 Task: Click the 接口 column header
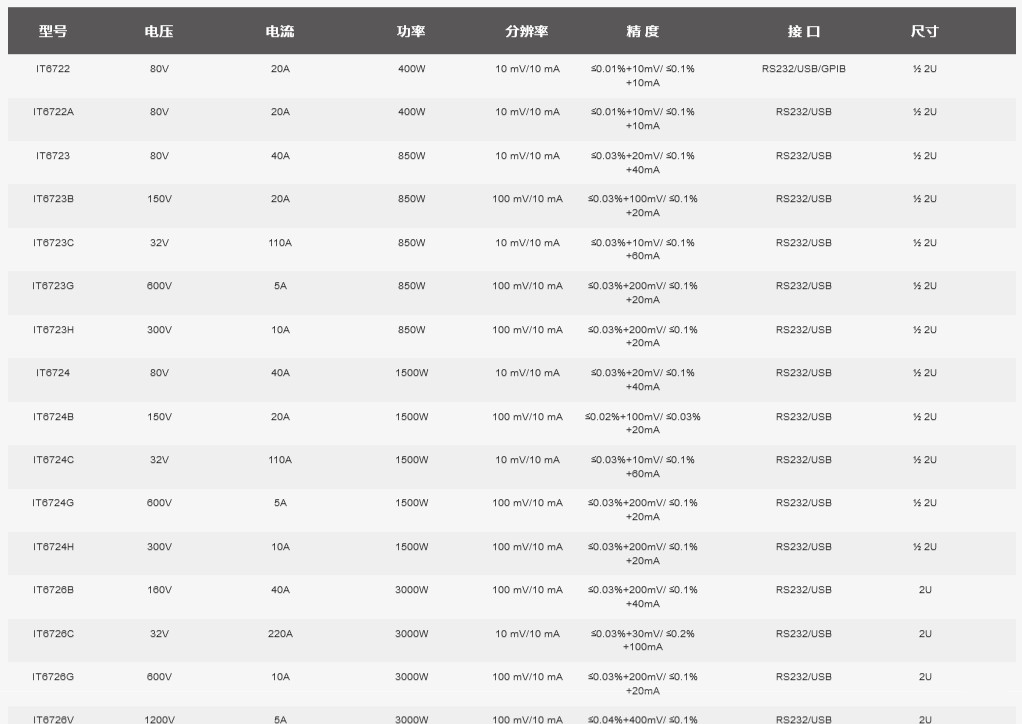coord(803,32)
